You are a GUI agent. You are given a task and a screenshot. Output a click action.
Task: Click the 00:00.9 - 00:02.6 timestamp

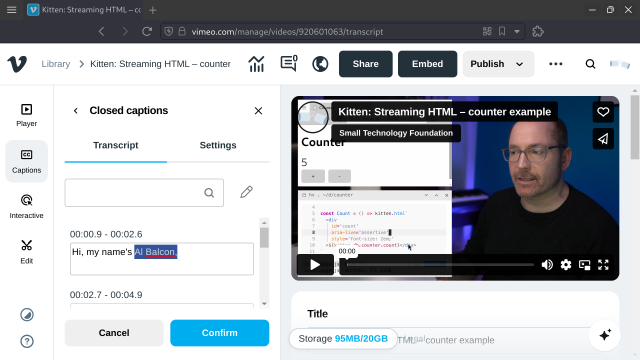point(106,234)
